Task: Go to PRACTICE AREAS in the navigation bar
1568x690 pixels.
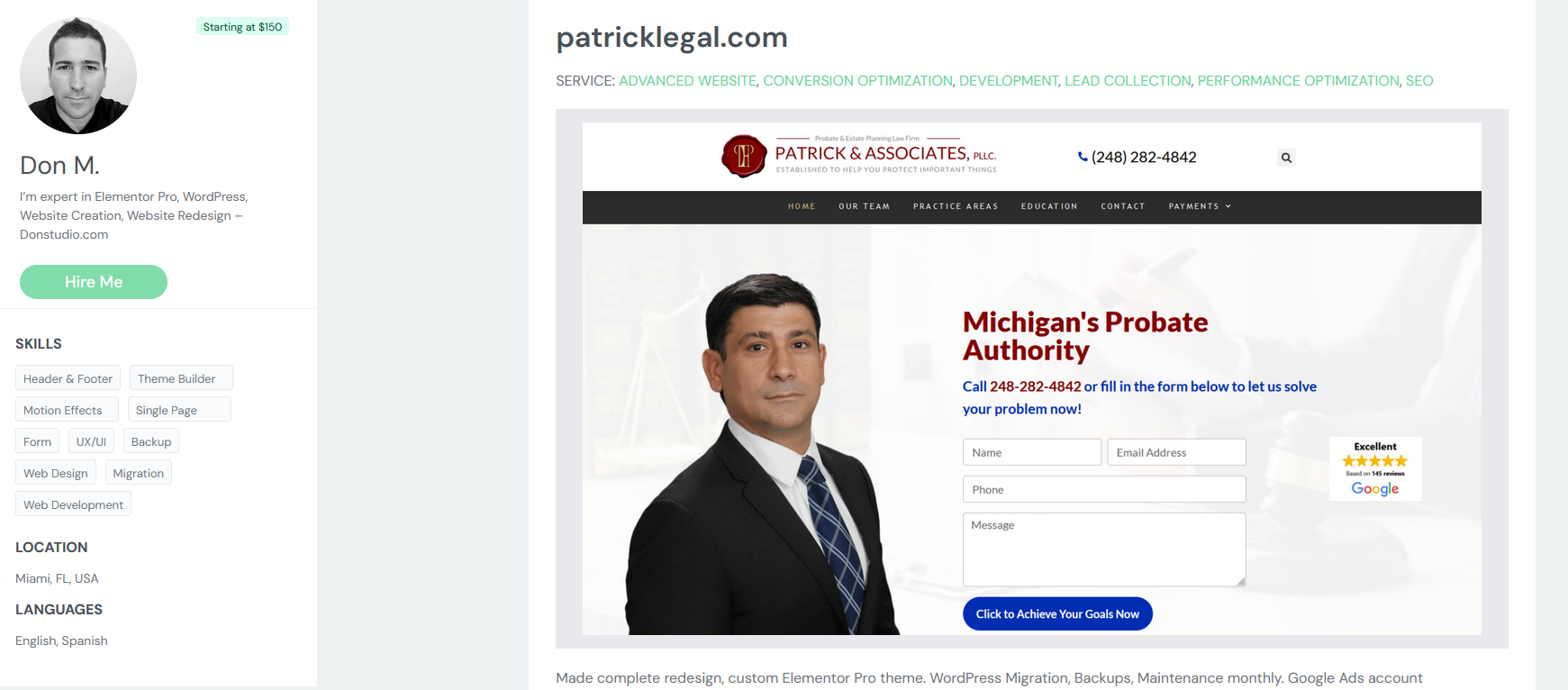Action: coord(956,206)
